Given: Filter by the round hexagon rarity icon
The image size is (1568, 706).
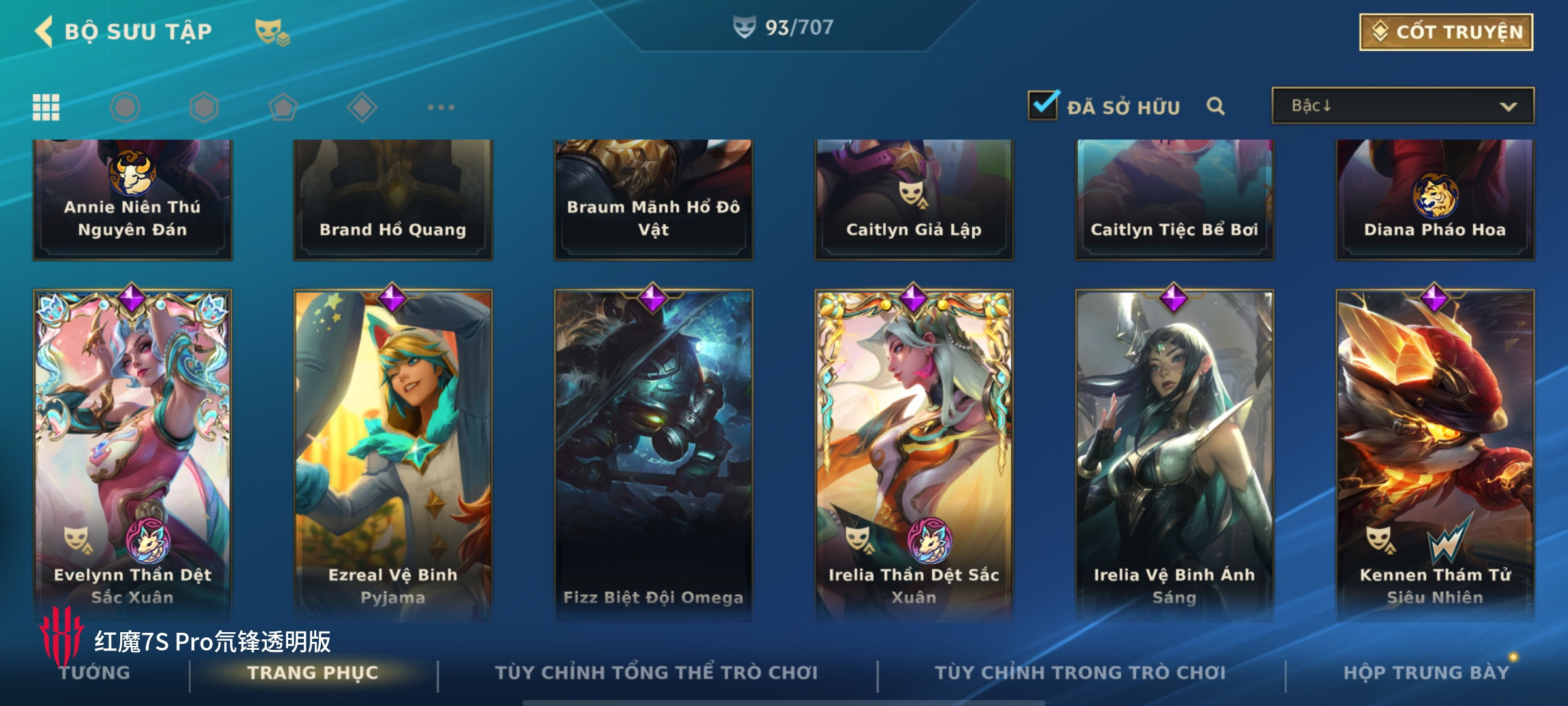Looking at the screenshot, I should coord(125,107).
